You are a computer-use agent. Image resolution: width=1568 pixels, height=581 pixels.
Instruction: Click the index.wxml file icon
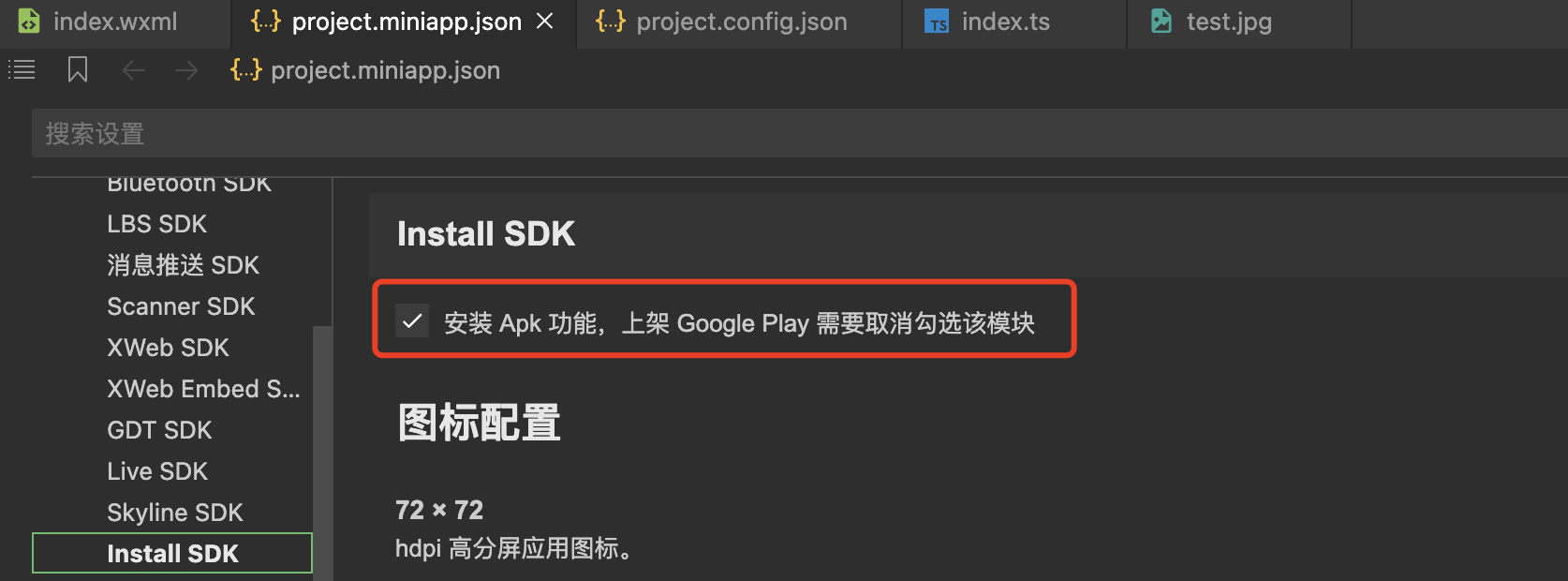[x=29, y=21]
